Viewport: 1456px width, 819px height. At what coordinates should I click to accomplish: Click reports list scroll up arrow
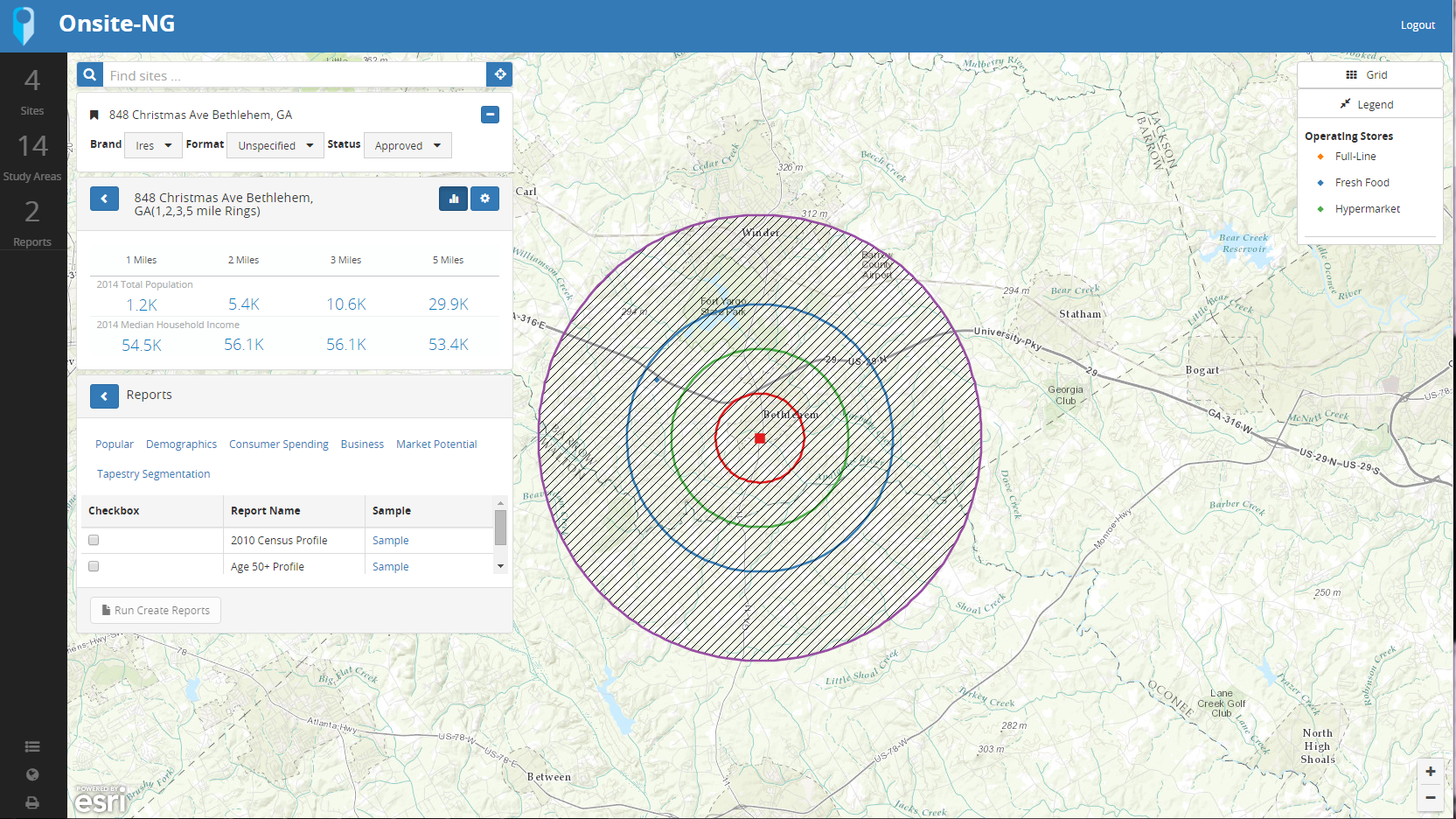pos(501,502)
